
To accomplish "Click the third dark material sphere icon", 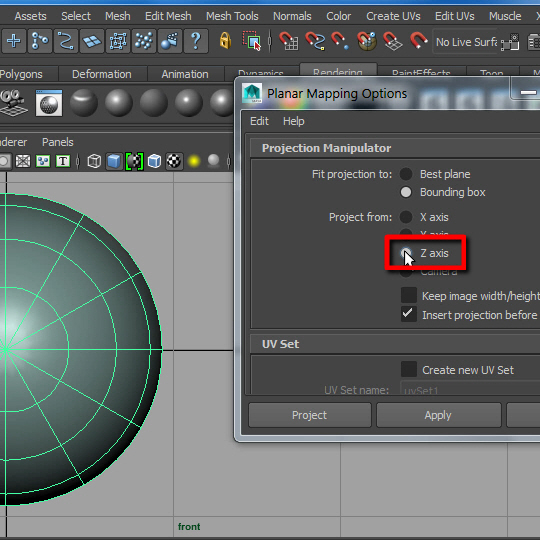I will tap(154, 103).
